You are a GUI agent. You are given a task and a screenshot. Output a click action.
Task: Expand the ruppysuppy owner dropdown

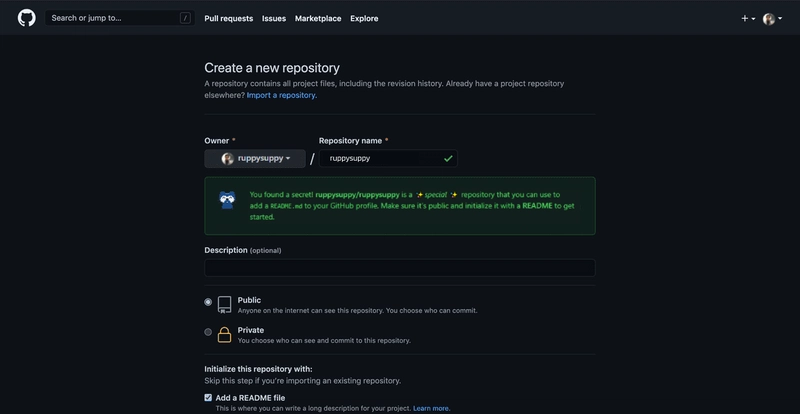[255, 159]
